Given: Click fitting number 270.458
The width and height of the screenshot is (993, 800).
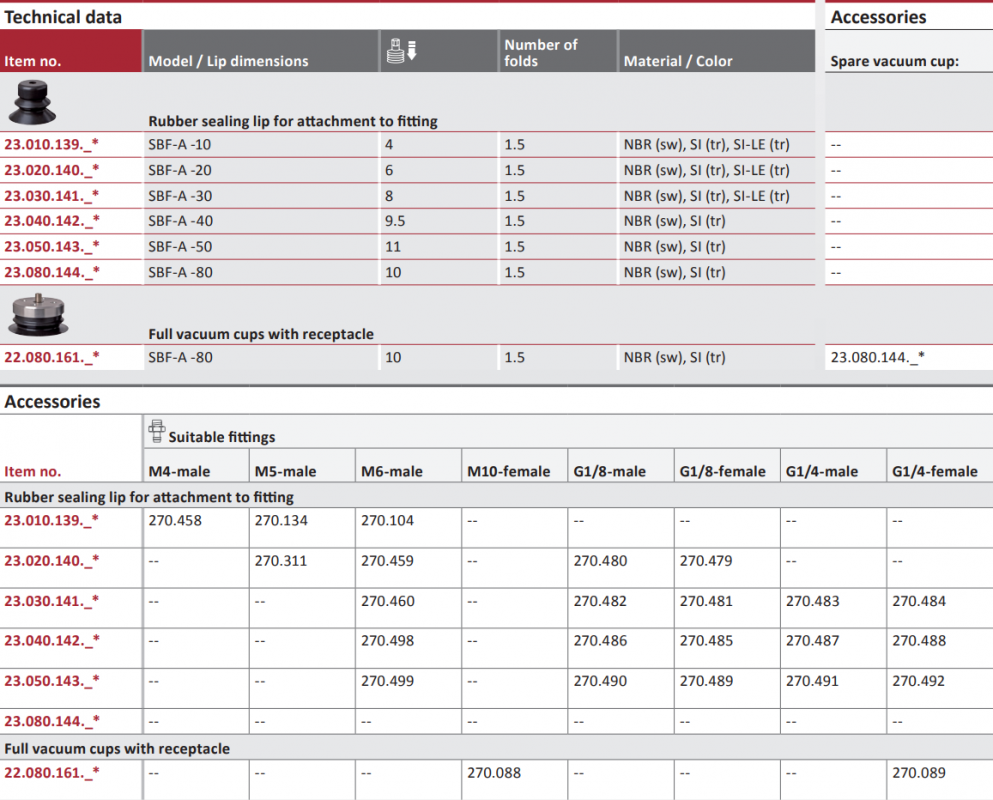Looking at the screenshot, I should 175,521.
